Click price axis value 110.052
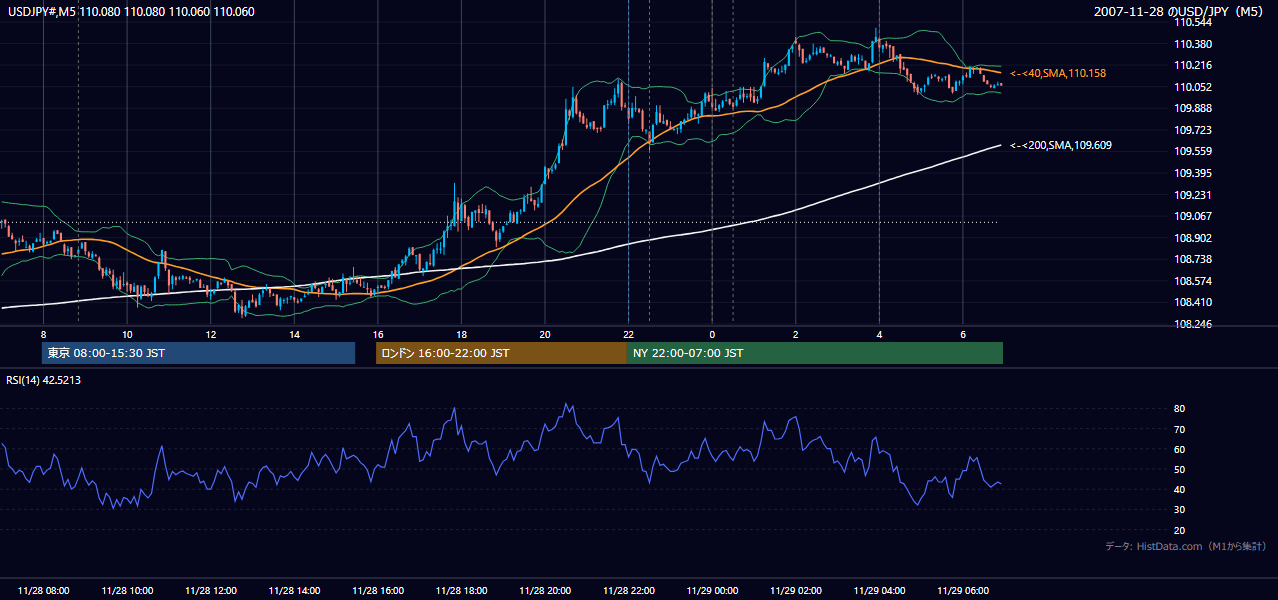Screen dimensions: 1278x600 click(x=1194, y=87)
